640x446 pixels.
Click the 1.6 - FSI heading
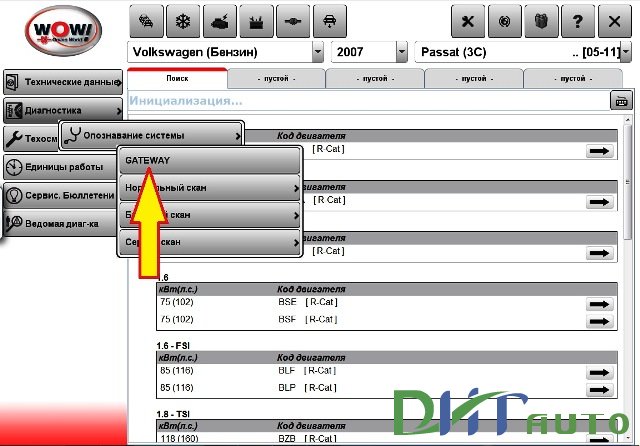coord(173,346)
